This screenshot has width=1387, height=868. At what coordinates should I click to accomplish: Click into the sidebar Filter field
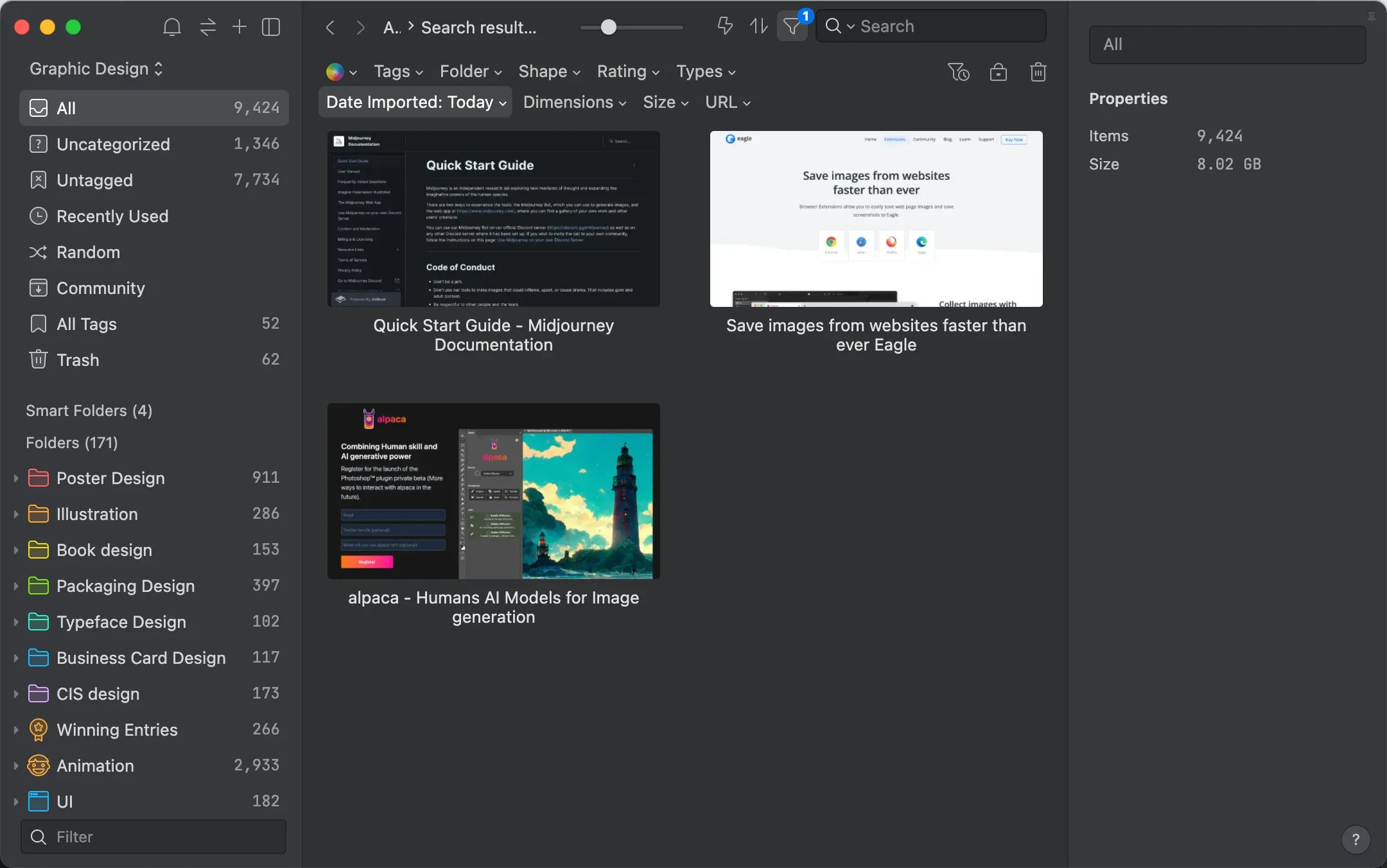[x=153, y=837]
